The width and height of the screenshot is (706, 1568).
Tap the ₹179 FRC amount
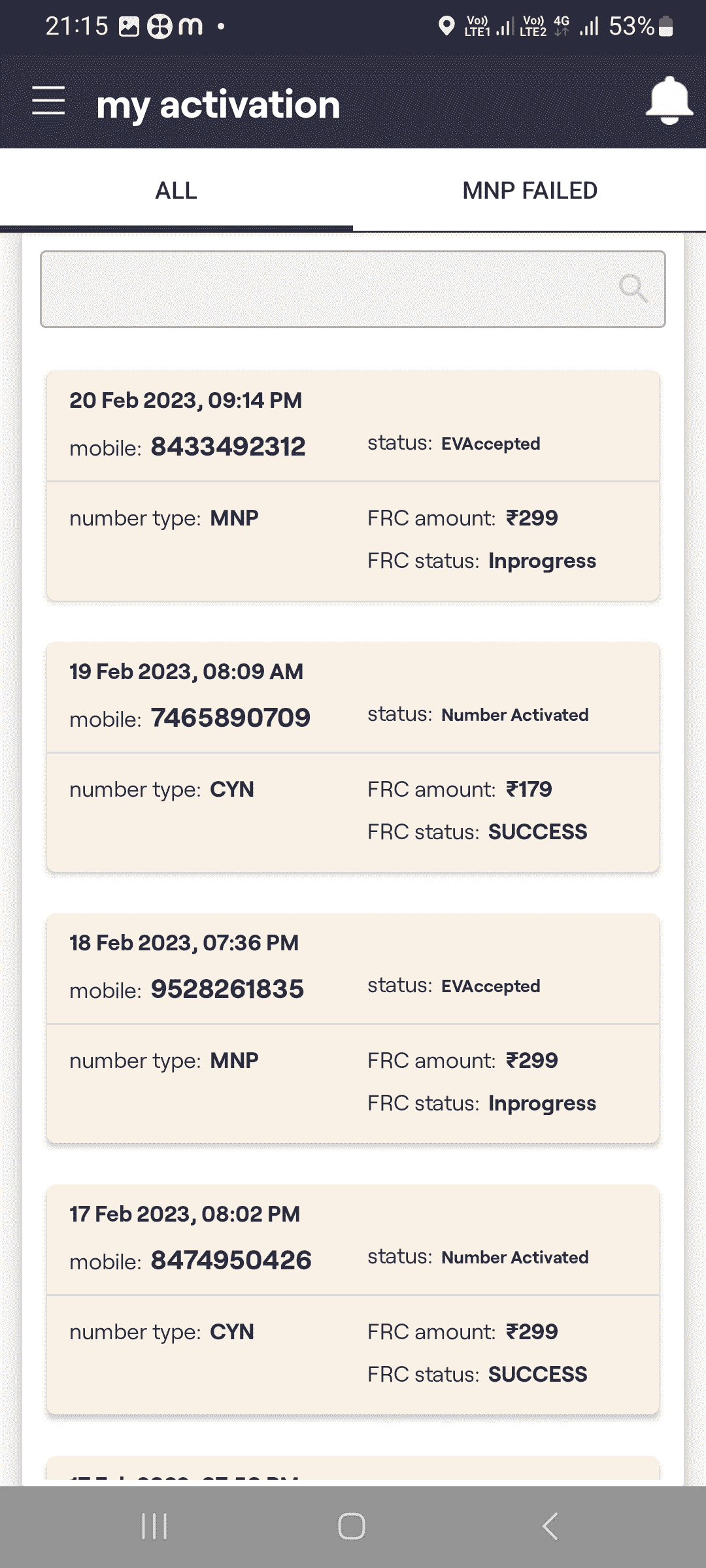coord(529,790)
